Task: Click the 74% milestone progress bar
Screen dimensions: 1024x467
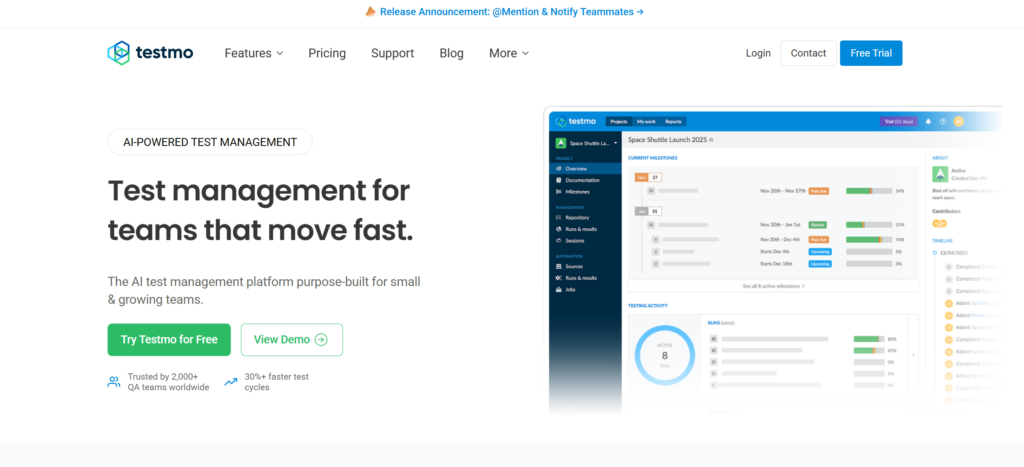Action: (869, 240)
